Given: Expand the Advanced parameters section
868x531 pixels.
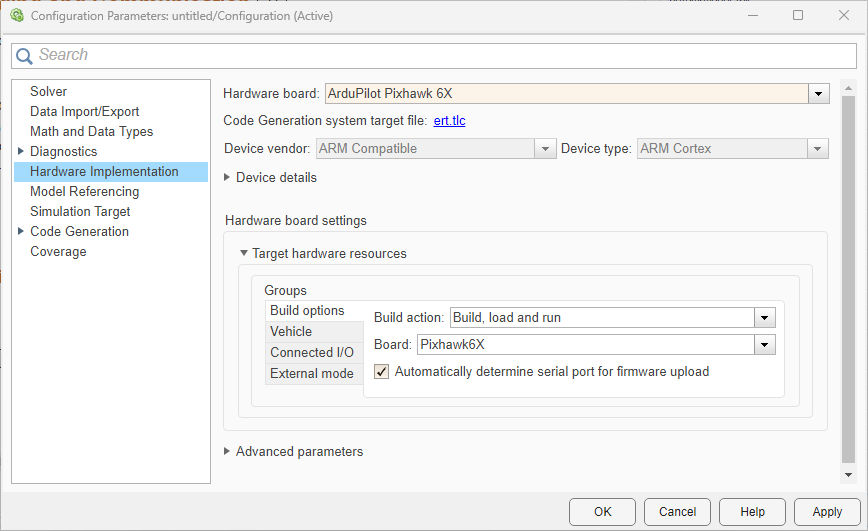Looking at the screenshot, I should tap(227, 452).
